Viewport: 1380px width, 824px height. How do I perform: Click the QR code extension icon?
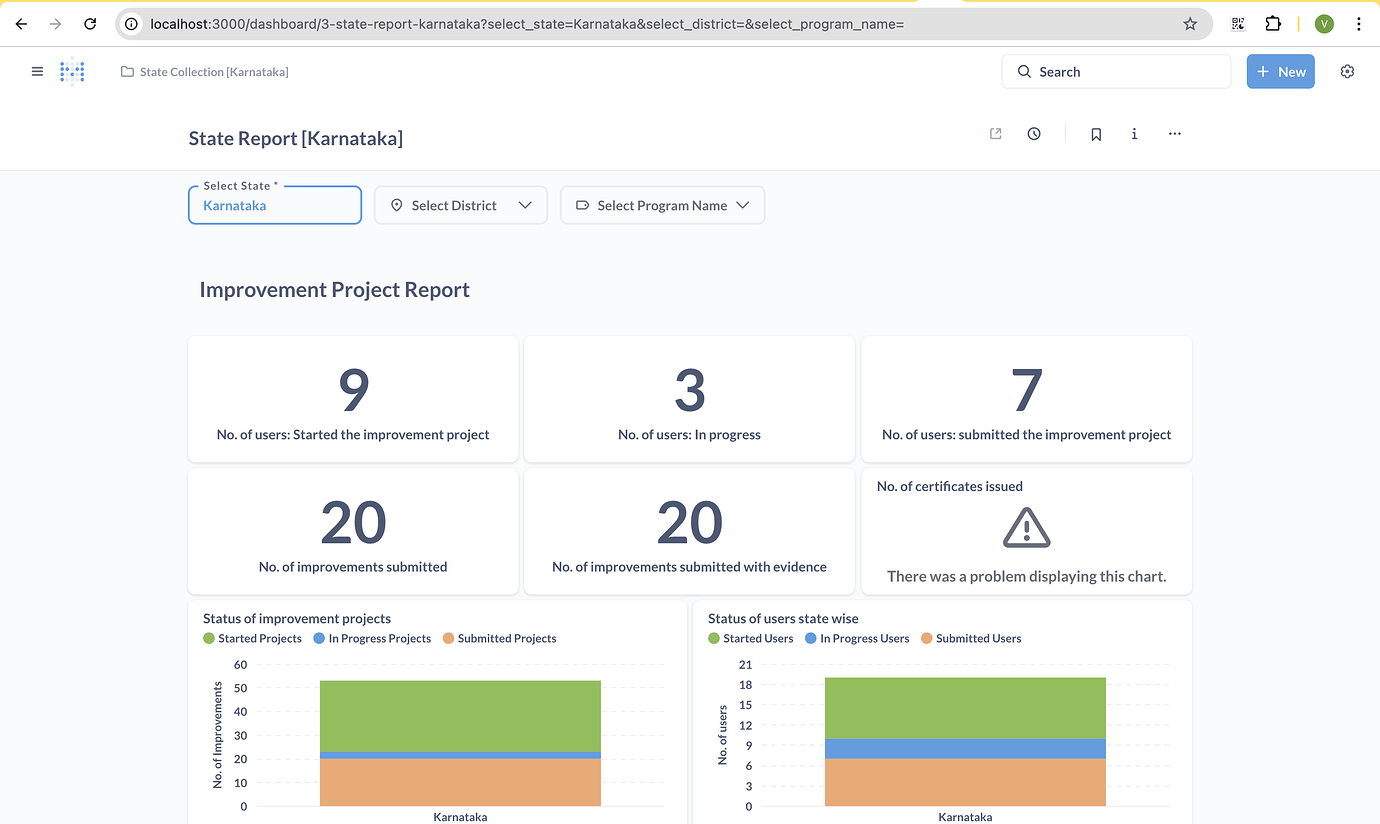(x=1238, y=24)
